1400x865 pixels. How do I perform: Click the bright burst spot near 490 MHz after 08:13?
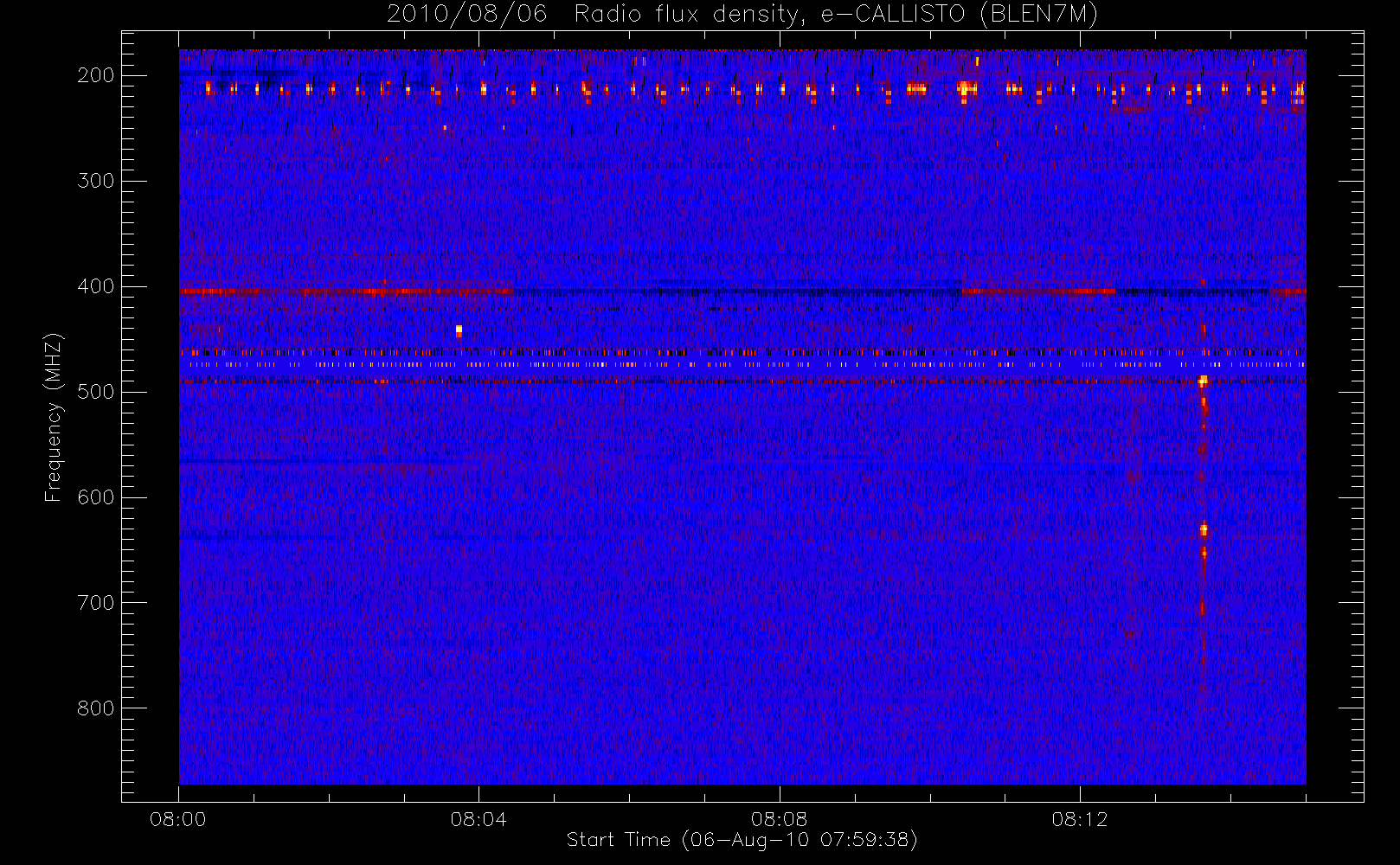[1203, 381]
